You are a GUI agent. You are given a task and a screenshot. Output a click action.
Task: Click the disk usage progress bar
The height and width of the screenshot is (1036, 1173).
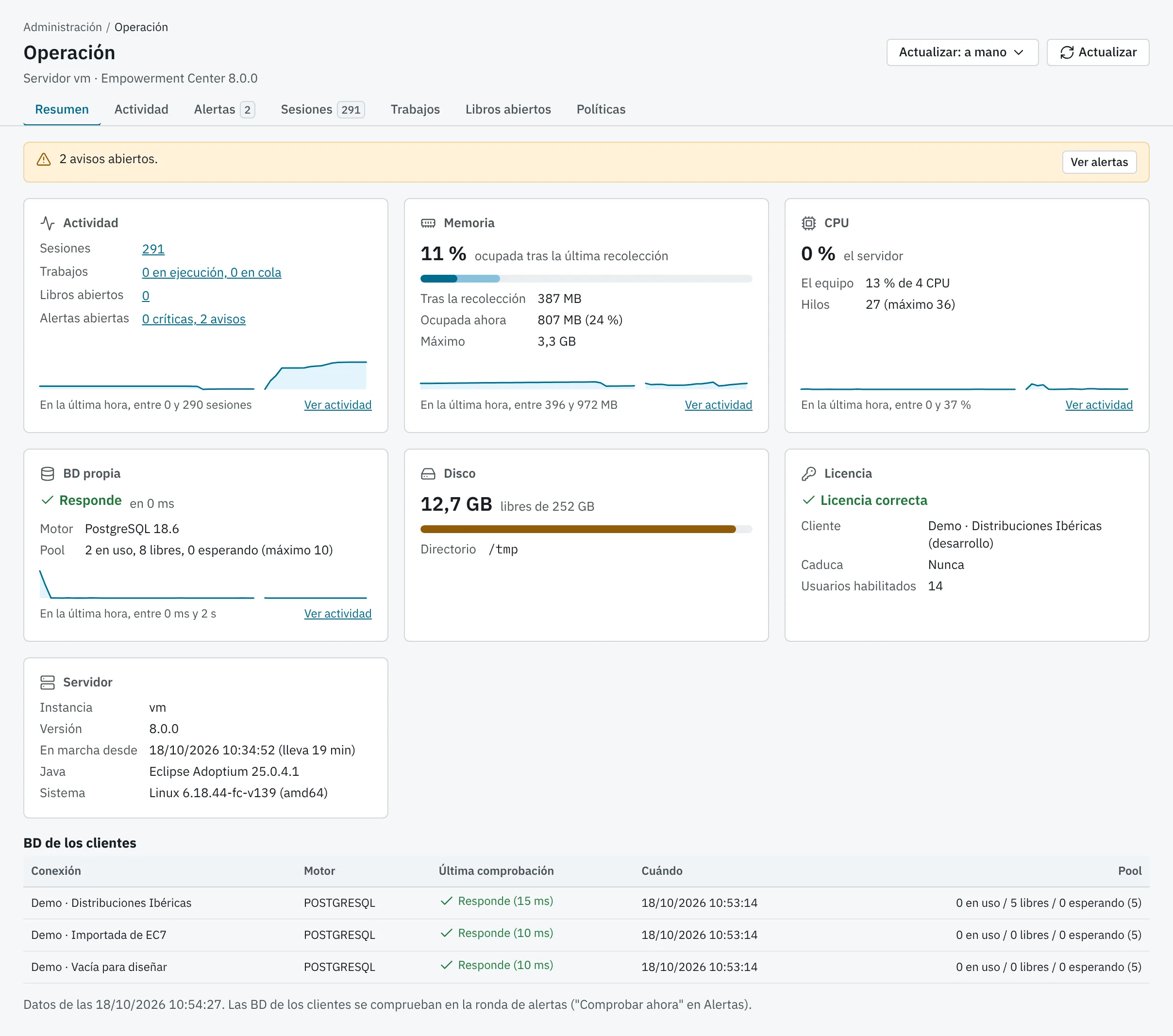[x=586, y=529]
